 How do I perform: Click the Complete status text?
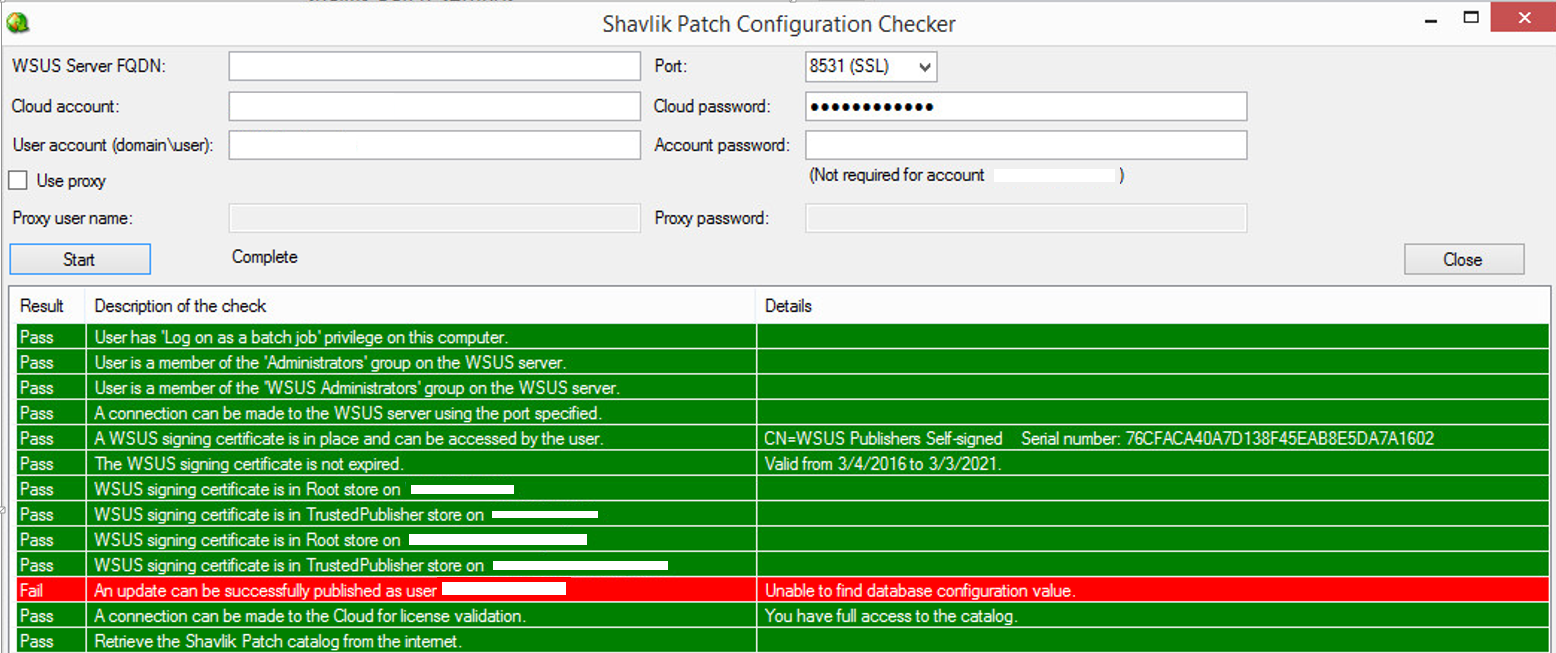click(x=264, y=257)
